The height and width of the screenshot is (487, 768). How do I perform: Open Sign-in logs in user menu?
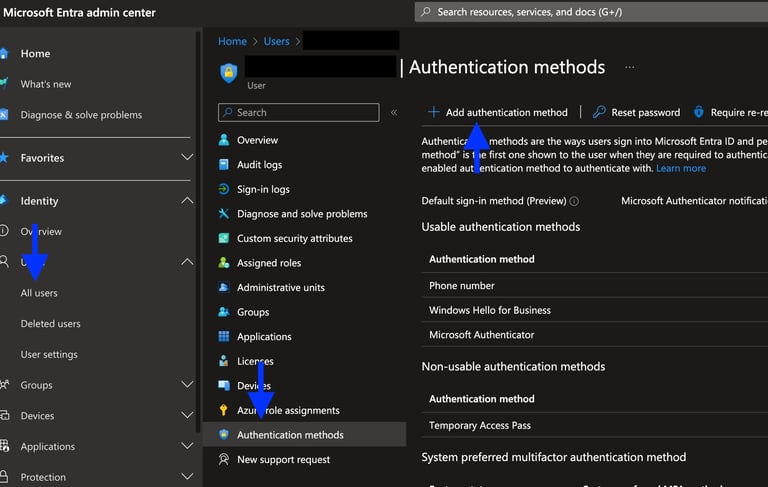point(263,189)
